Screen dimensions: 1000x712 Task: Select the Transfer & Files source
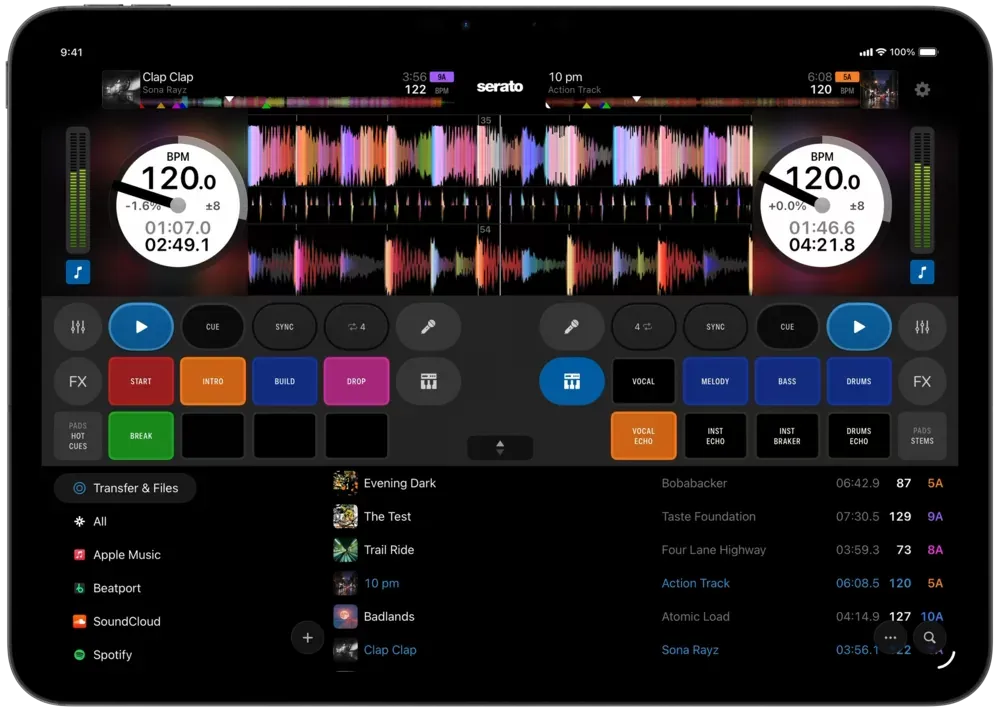coord(126,488)
